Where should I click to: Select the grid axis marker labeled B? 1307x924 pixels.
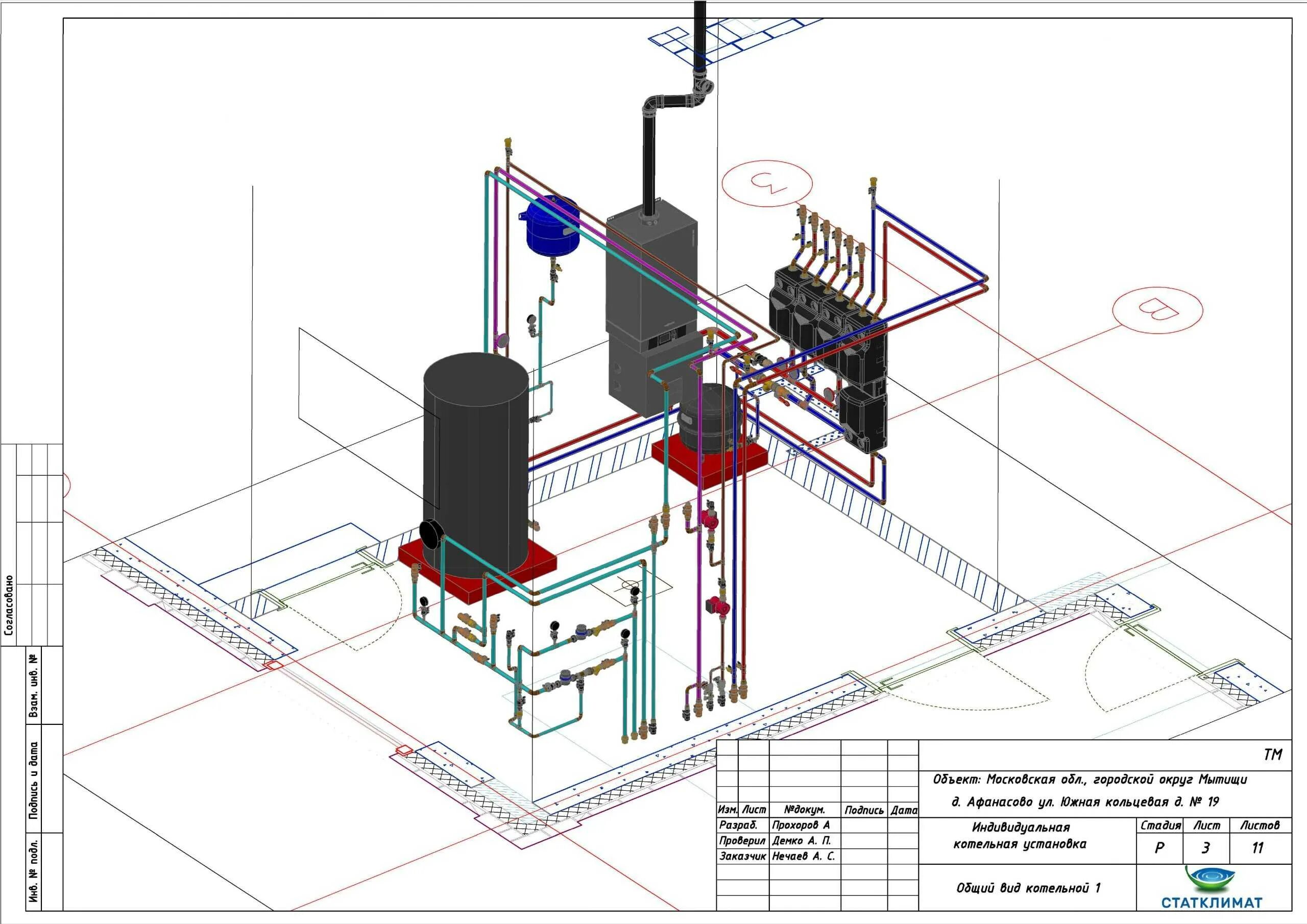(x=1157, y=310)
